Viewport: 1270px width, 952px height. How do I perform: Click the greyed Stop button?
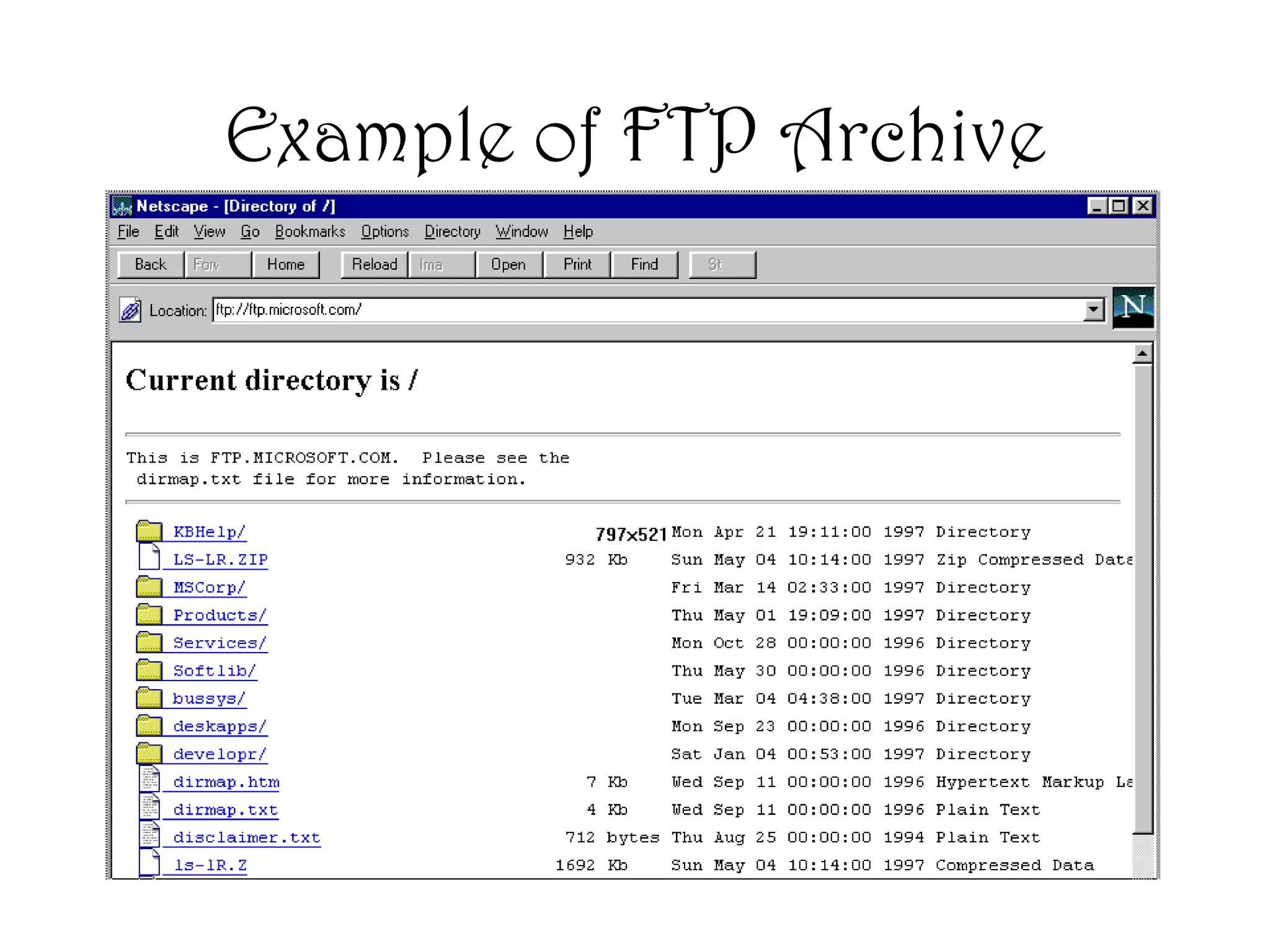point(722,265)
